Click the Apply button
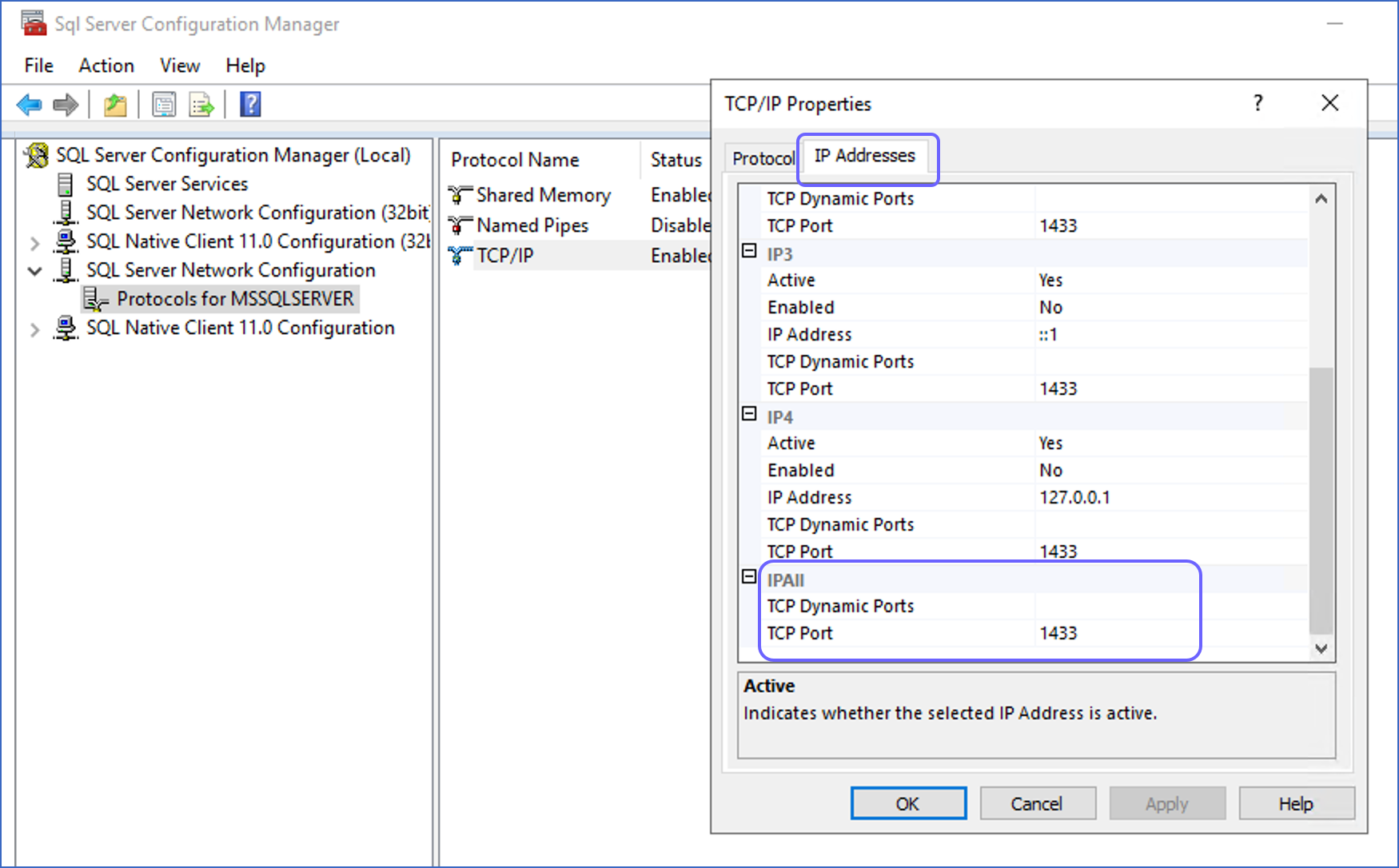1399x868 pixels. (x=1167, y=803)
